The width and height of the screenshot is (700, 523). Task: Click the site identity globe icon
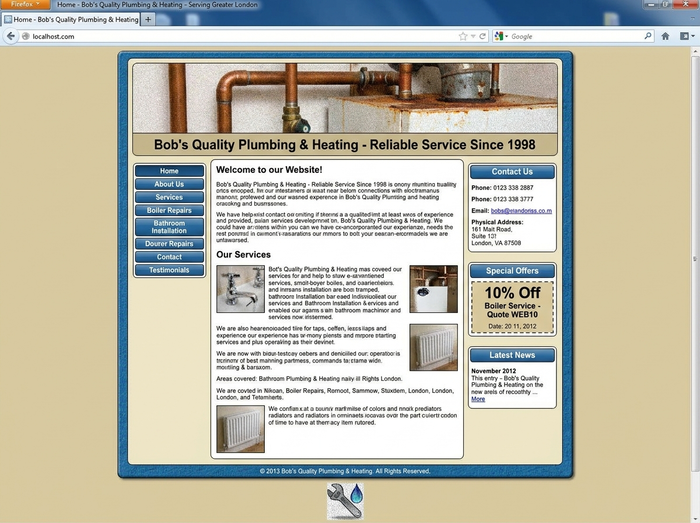[25, 36]
